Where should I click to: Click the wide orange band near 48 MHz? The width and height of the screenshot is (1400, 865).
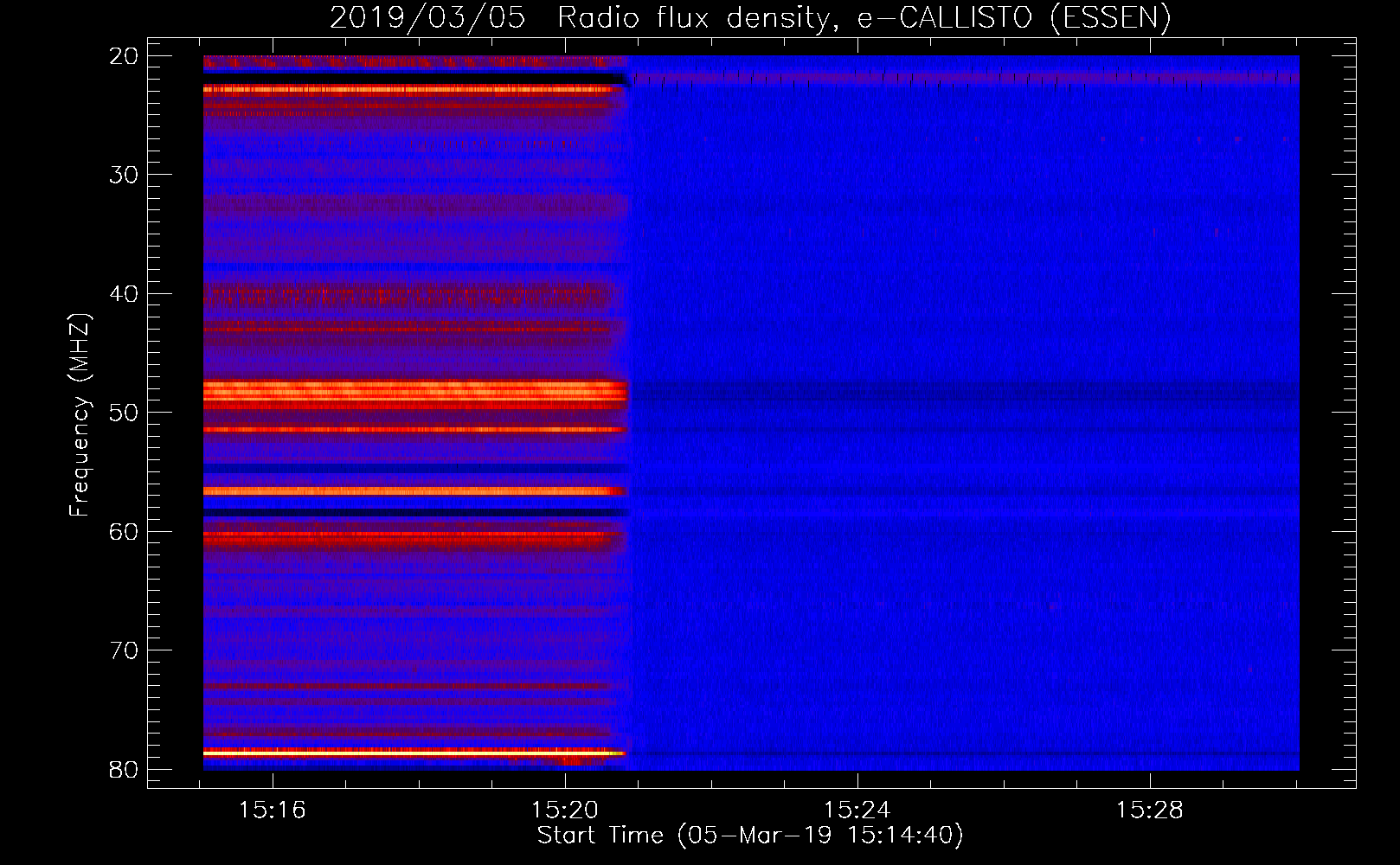414,394
